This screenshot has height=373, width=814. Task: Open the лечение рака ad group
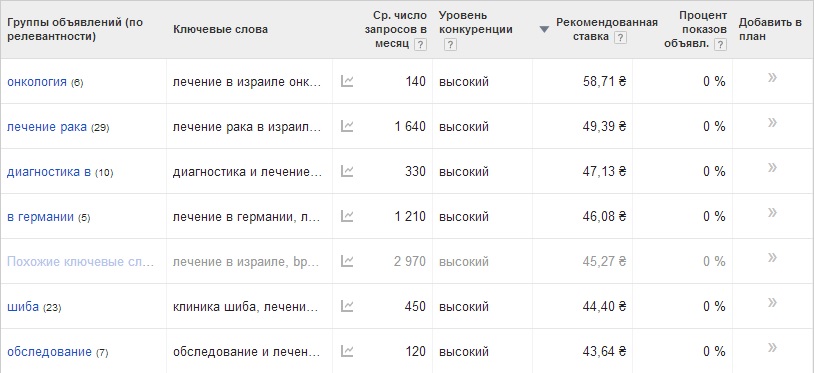point(47,127)
